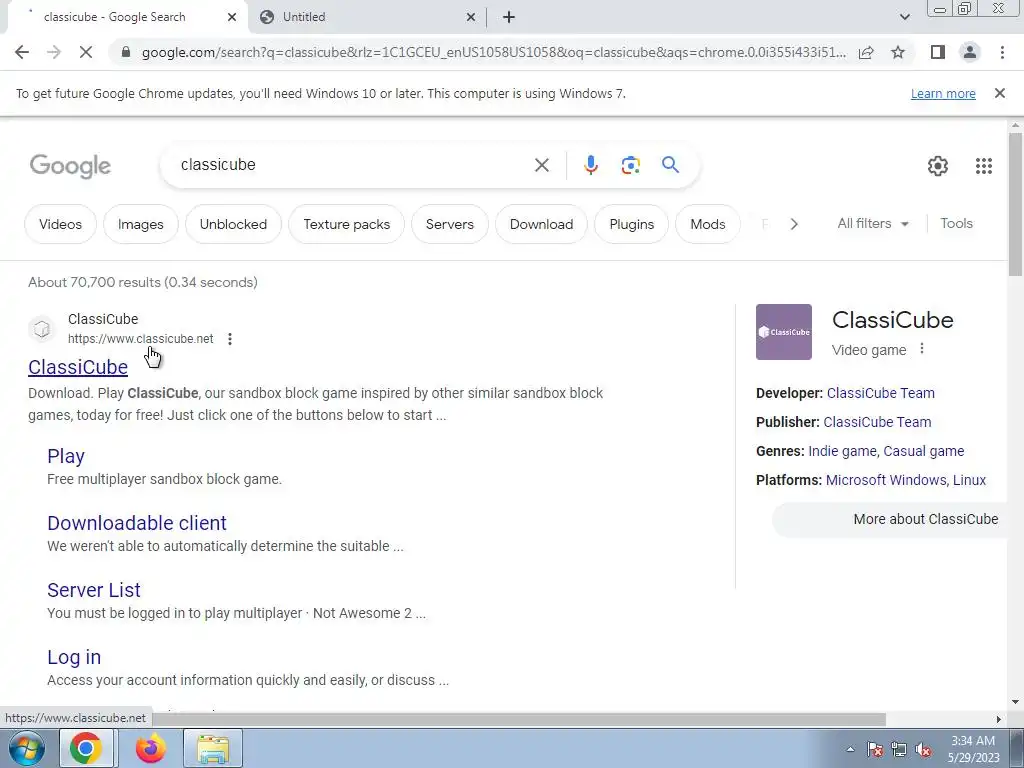Viewport: 1024px width, 768px height.
Task: Open the network tray icon
Action: 899,750
